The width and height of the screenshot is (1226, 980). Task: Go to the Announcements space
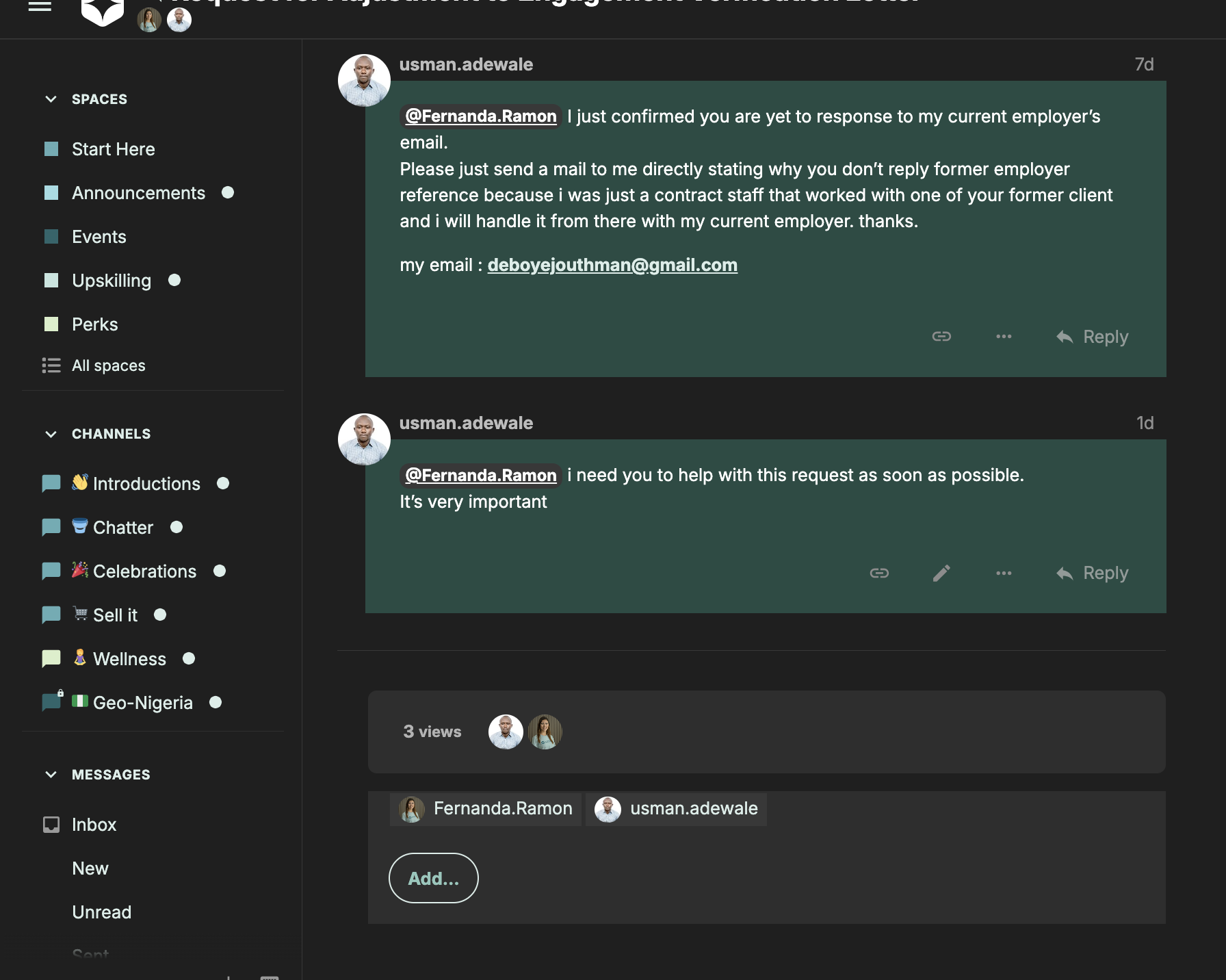138,193
